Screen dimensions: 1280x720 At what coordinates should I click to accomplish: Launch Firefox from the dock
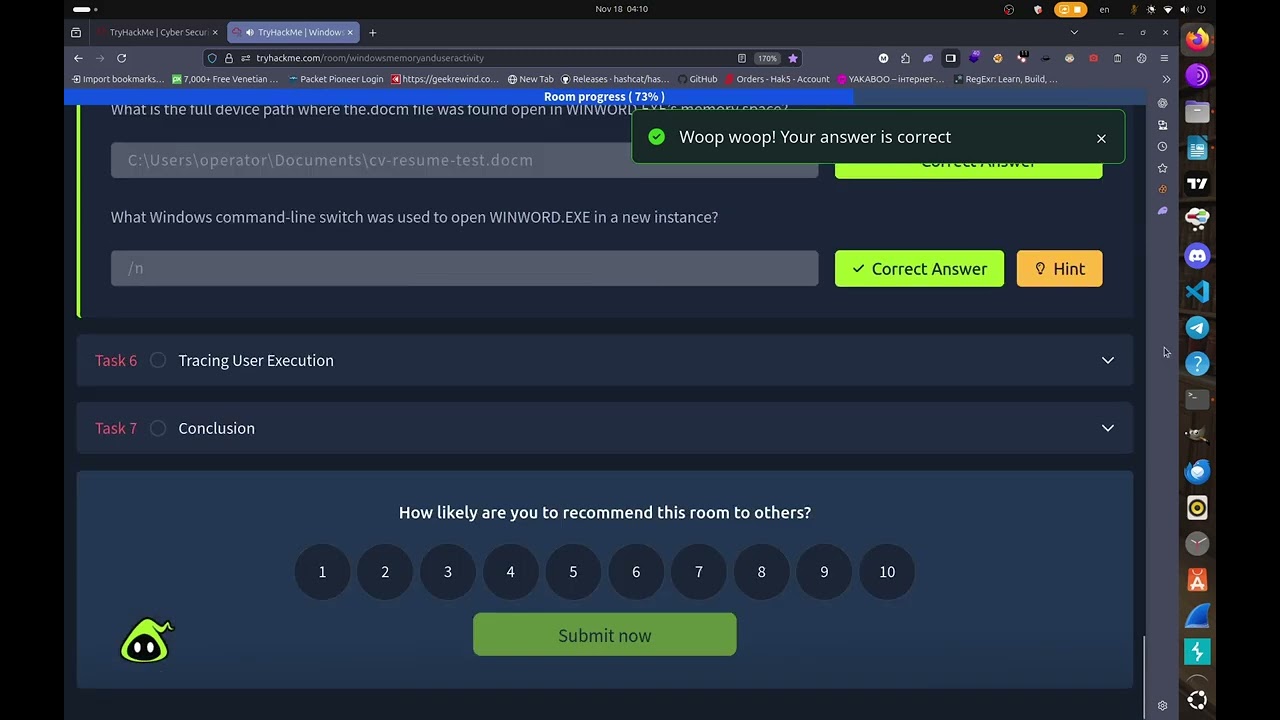click(x=1197, y=40)
